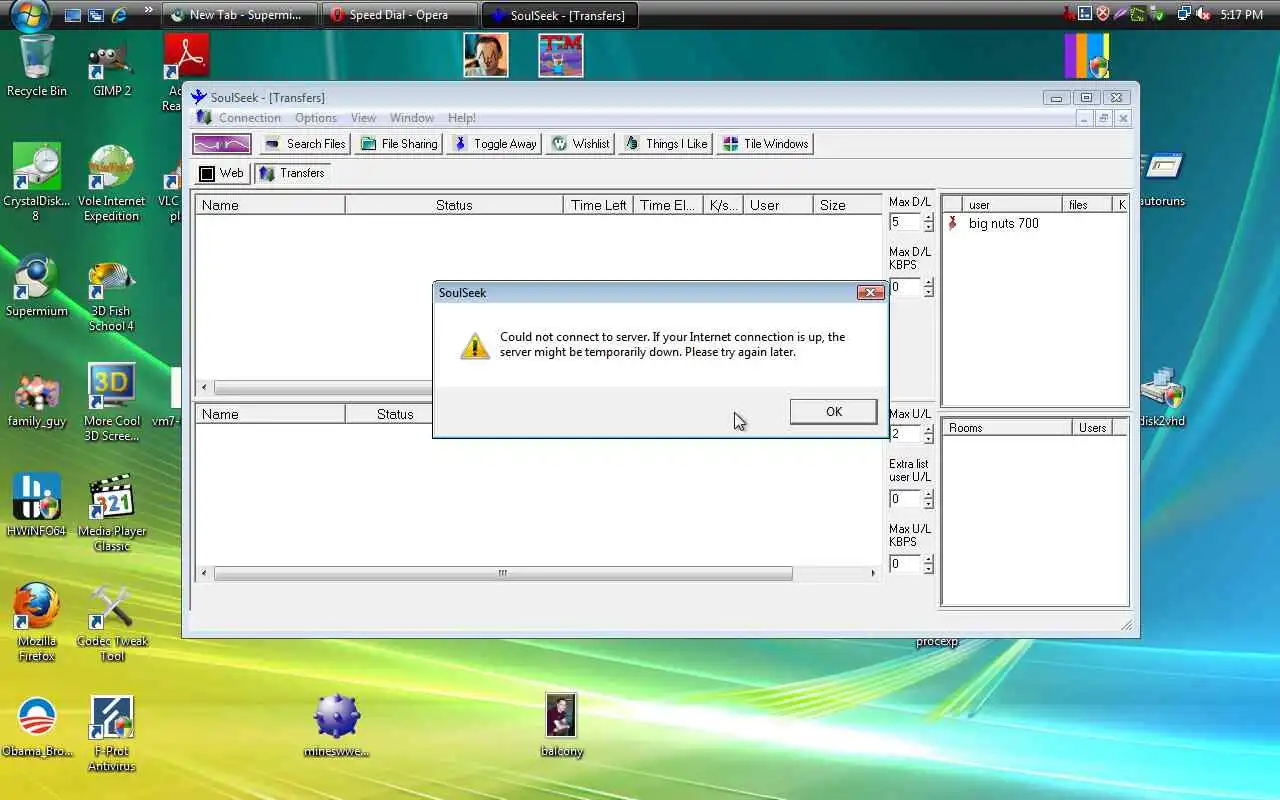Open the Window menu
The width and height of the screenshot is (1280, 800).
[x=412, y=118]
